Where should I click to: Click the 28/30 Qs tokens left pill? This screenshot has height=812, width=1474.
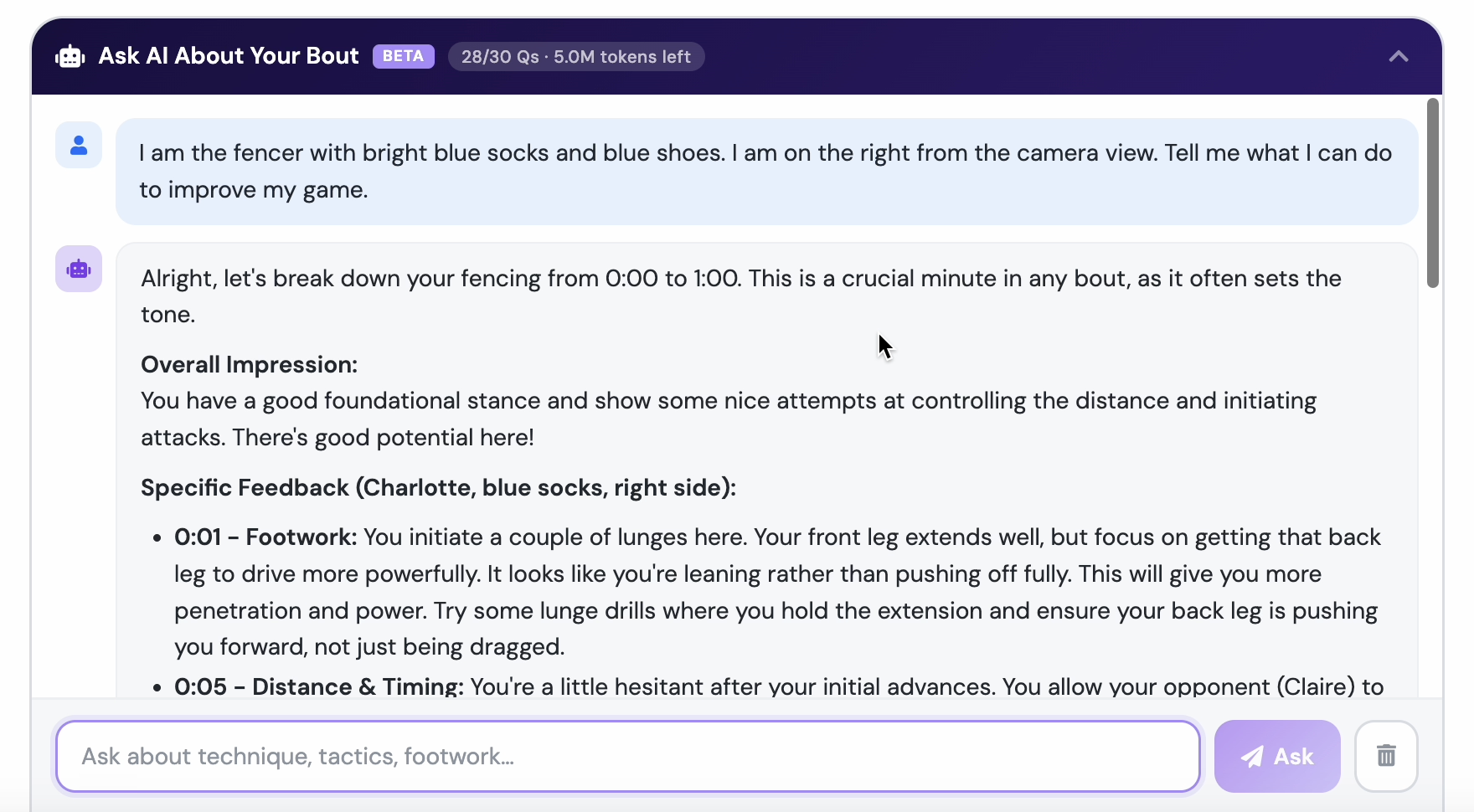click(575, 57)
